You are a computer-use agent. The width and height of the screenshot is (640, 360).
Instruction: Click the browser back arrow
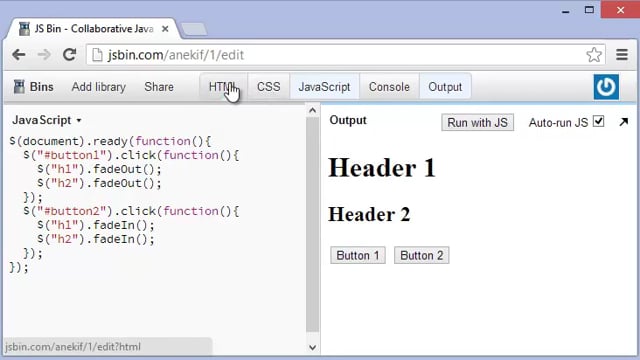coord(19,55)
